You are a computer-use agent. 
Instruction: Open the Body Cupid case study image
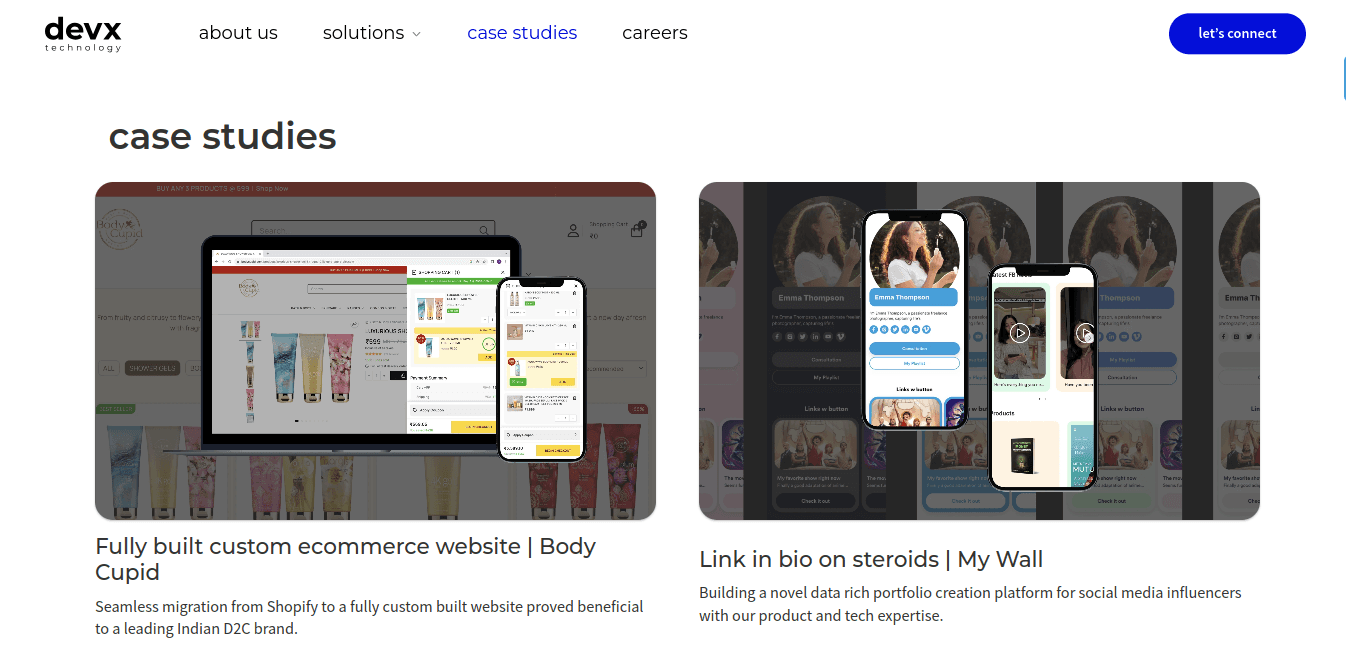[x=375, y=351]
